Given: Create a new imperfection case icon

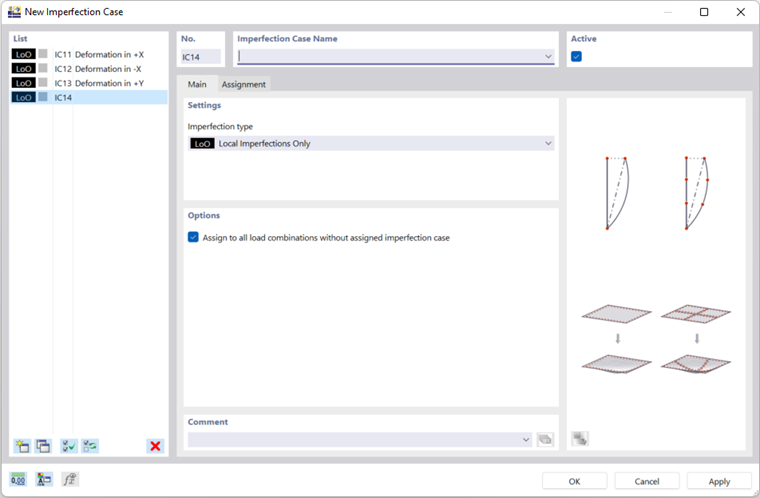Looking at the screenshot, I should 22,446.
